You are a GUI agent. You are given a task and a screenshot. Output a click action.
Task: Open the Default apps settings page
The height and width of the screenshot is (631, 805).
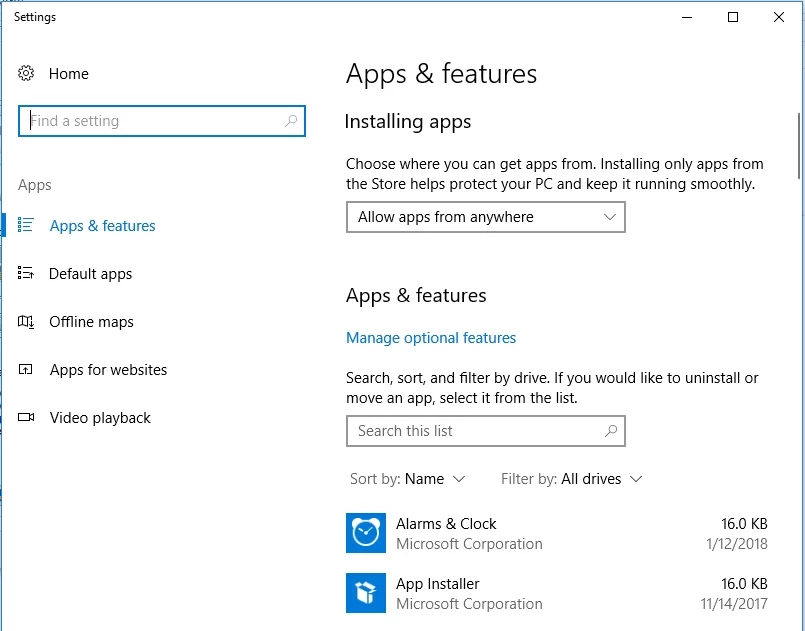point(90,274)
